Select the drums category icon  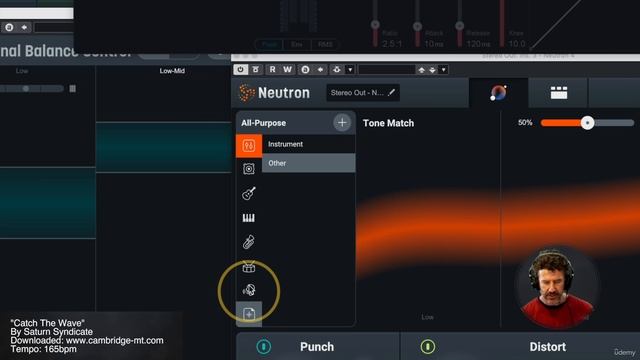coord(249,267)
